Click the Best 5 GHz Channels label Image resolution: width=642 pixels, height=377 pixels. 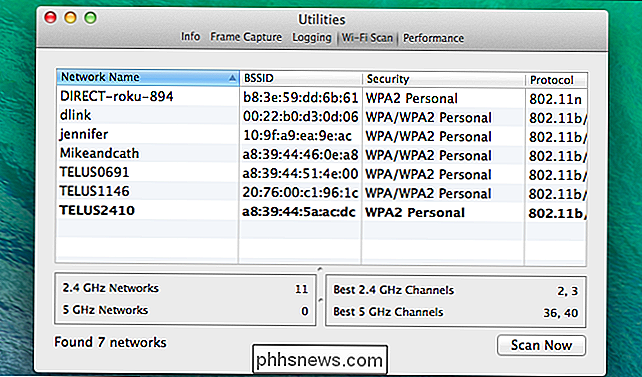388,312
